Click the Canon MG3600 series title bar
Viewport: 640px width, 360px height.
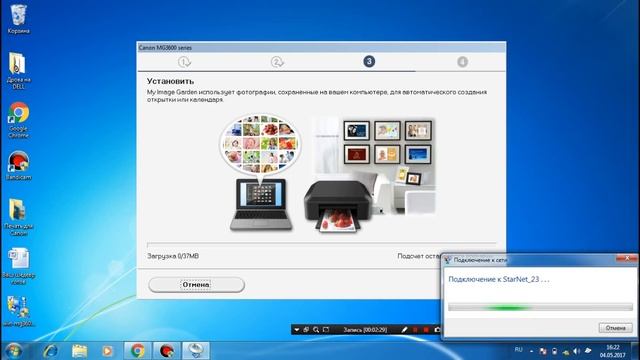tap(322, 47)
